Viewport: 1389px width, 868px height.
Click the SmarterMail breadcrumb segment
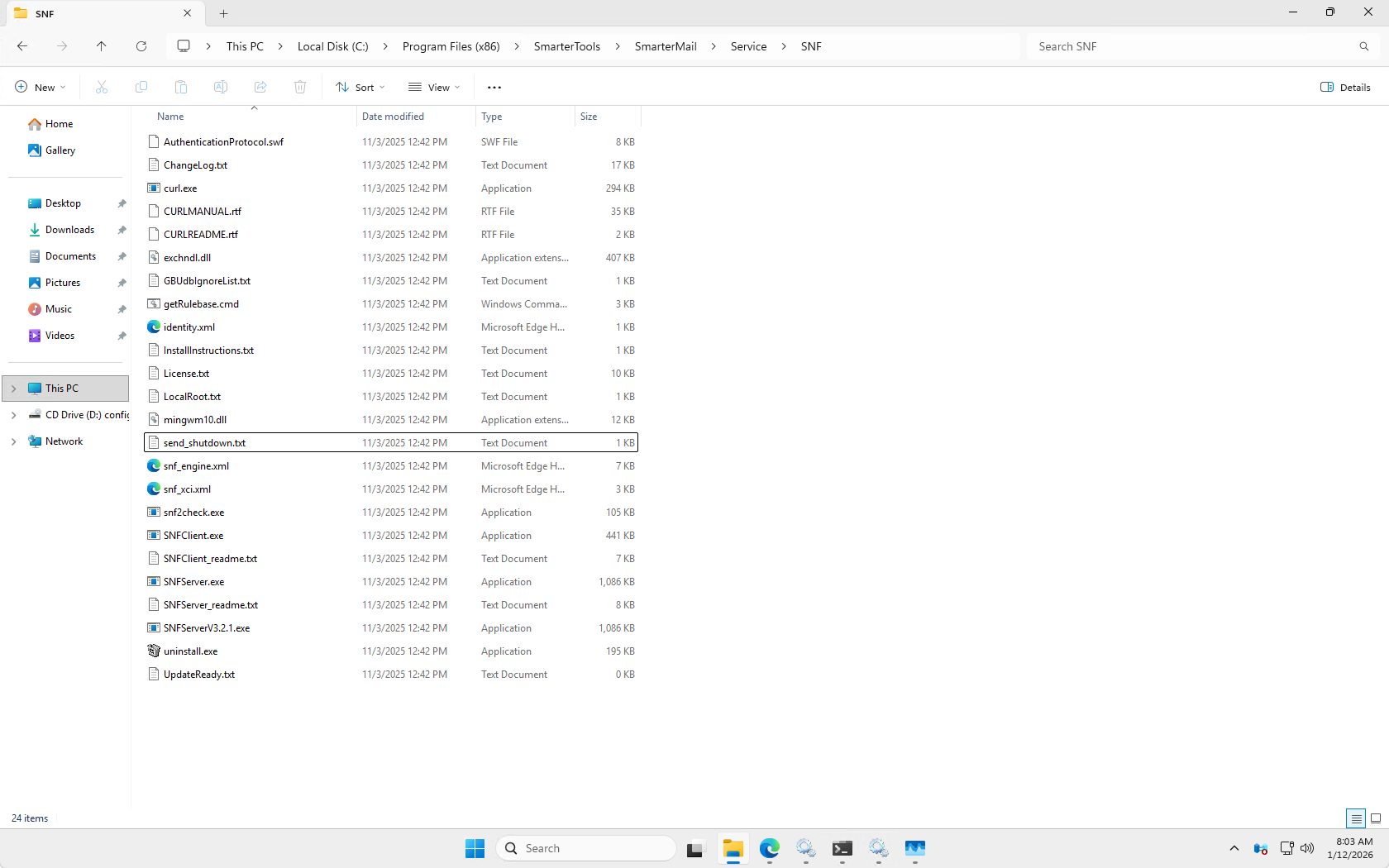[665, 46]
